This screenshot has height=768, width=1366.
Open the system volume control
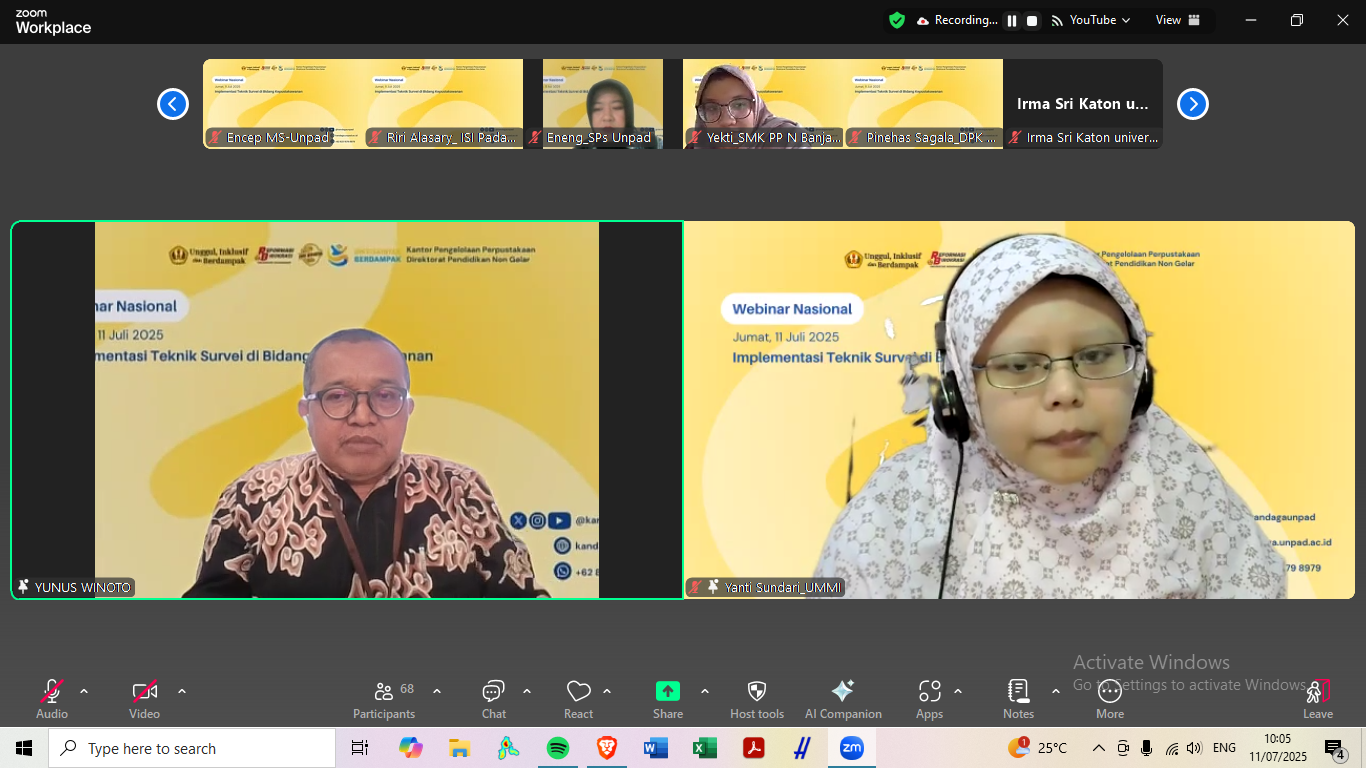tap(1194, 748)
